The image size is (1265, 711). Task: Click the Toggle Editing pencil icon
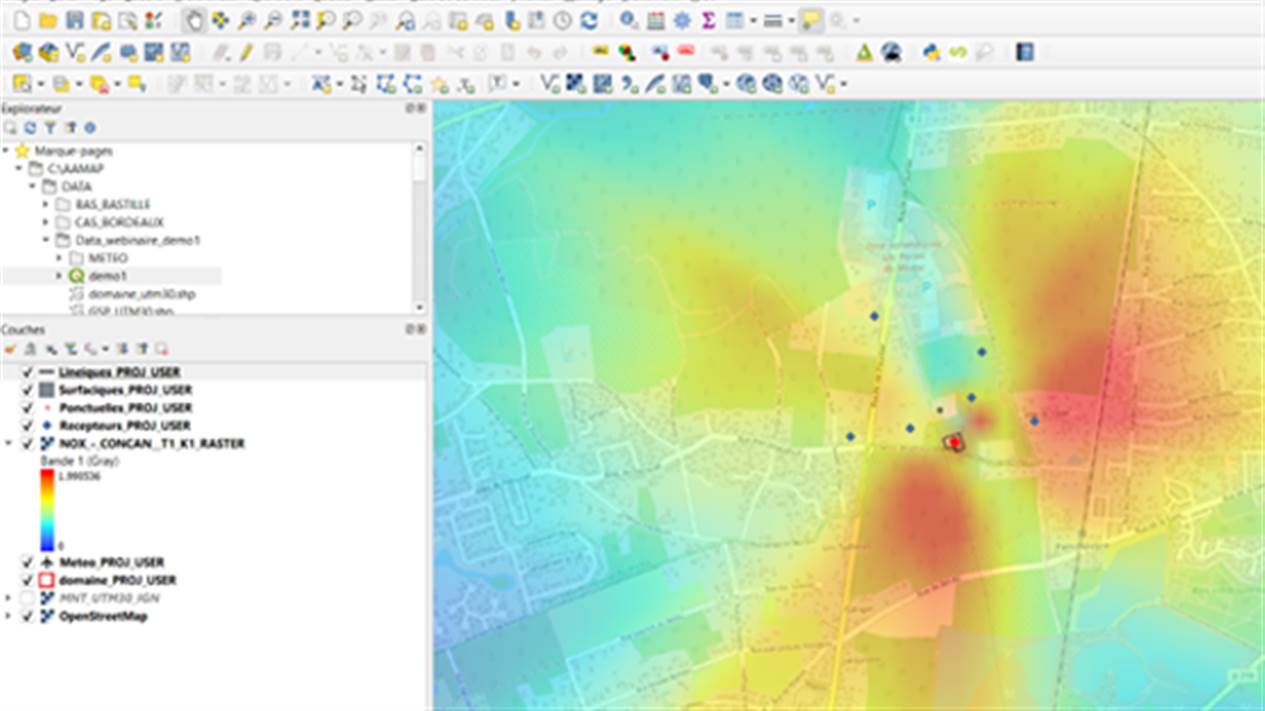(246, 52)
